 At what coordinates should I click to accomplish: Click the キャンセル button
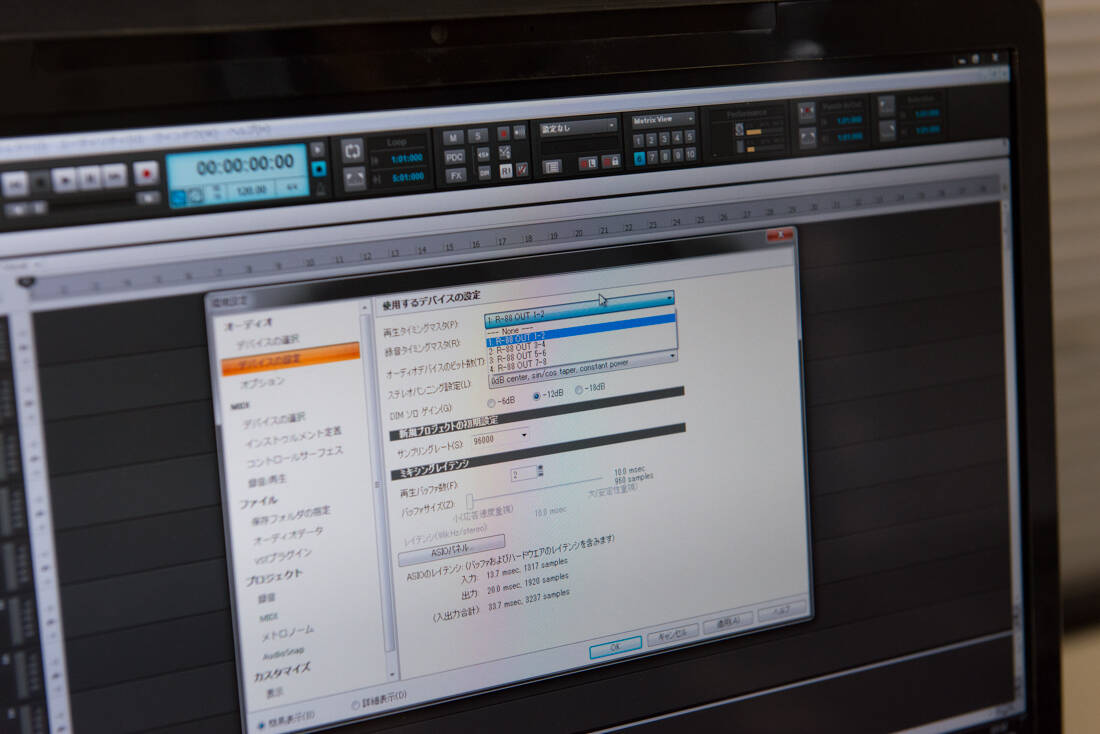tap(672, 634)
